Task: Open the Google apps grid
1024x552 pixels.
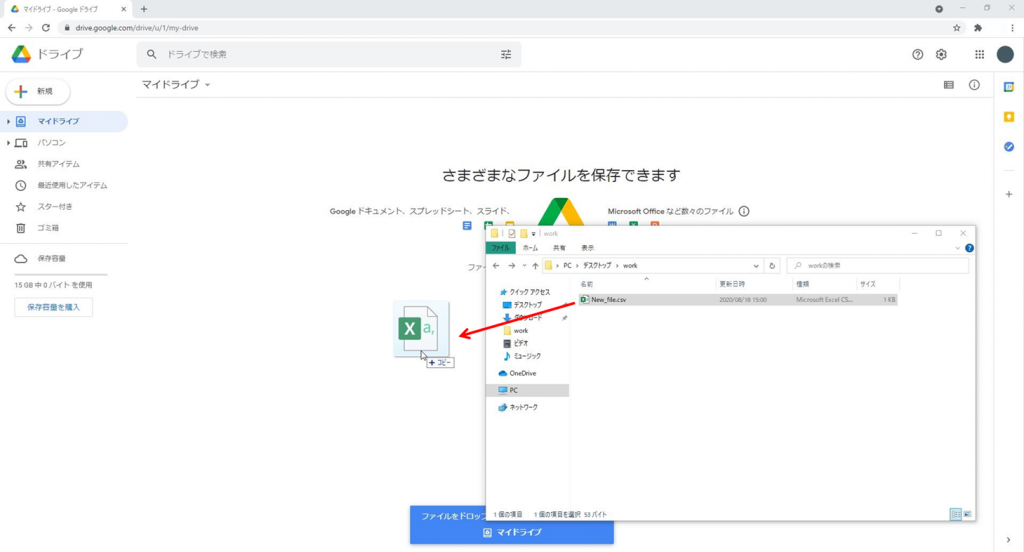Action: click(x=980, y=55)
